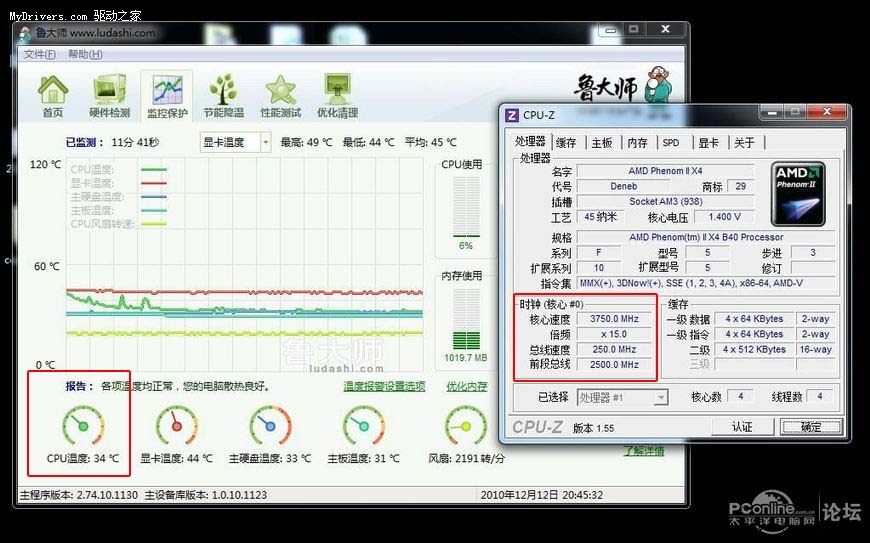Minimize the CPU-Z window

772,113
